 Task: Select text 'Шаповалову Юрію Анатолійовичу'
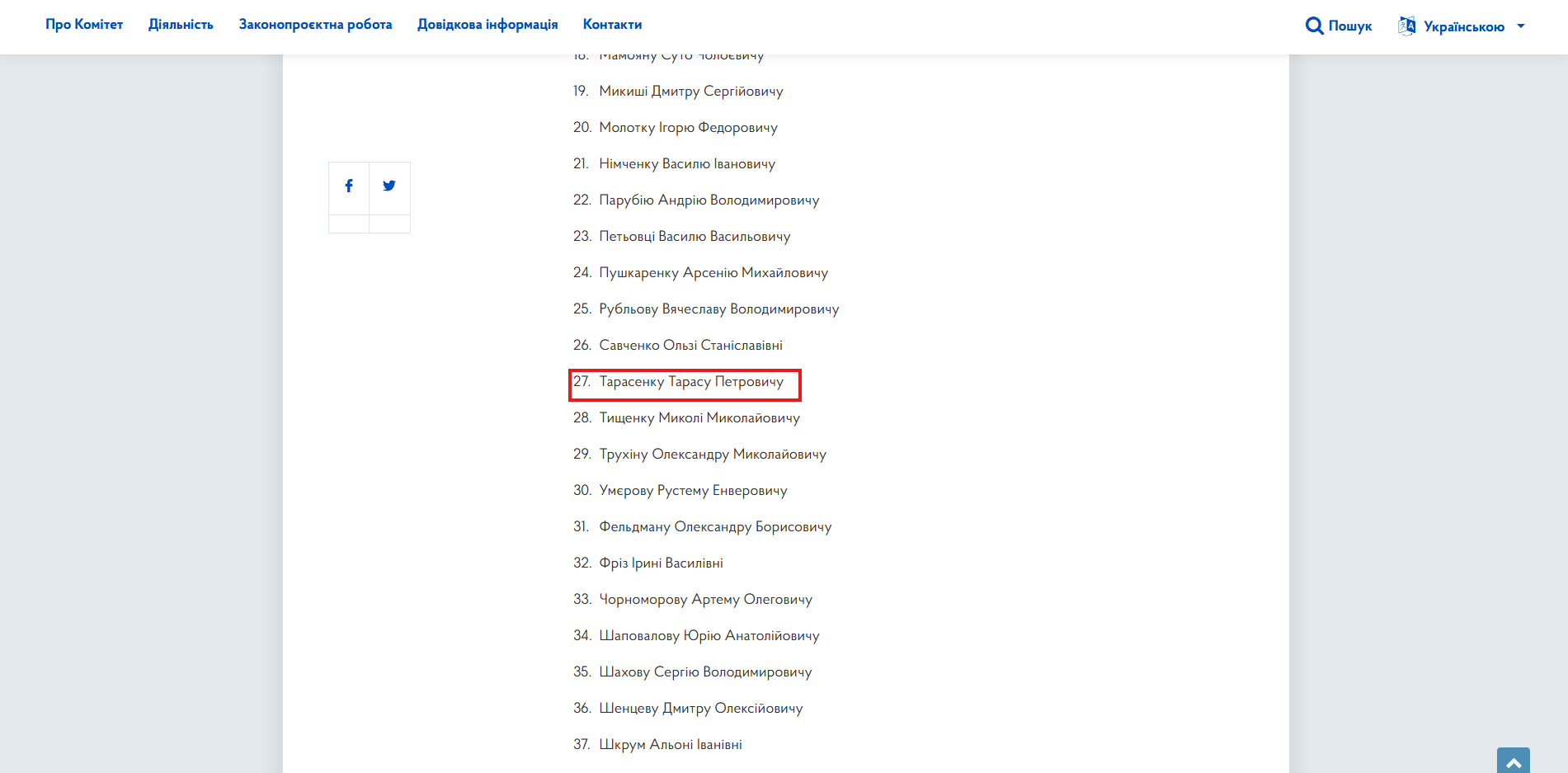[x=709, y=636]
